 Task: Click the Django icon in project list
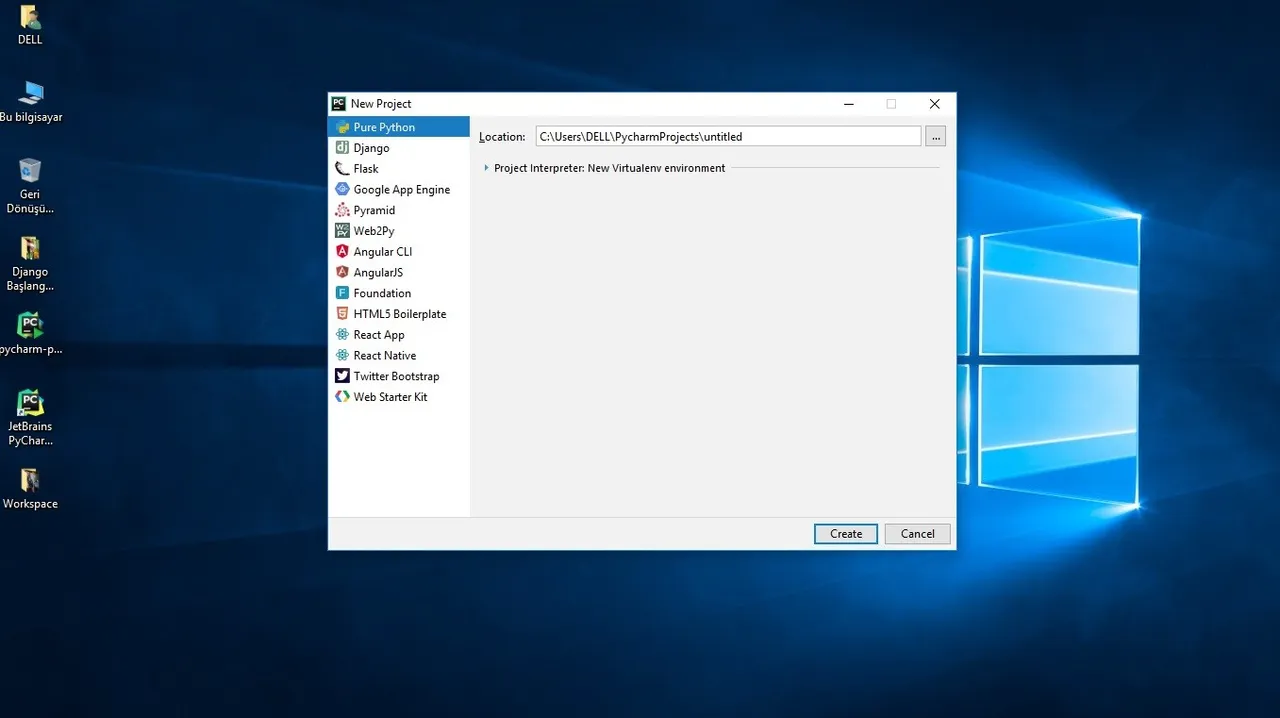[342, 148]
